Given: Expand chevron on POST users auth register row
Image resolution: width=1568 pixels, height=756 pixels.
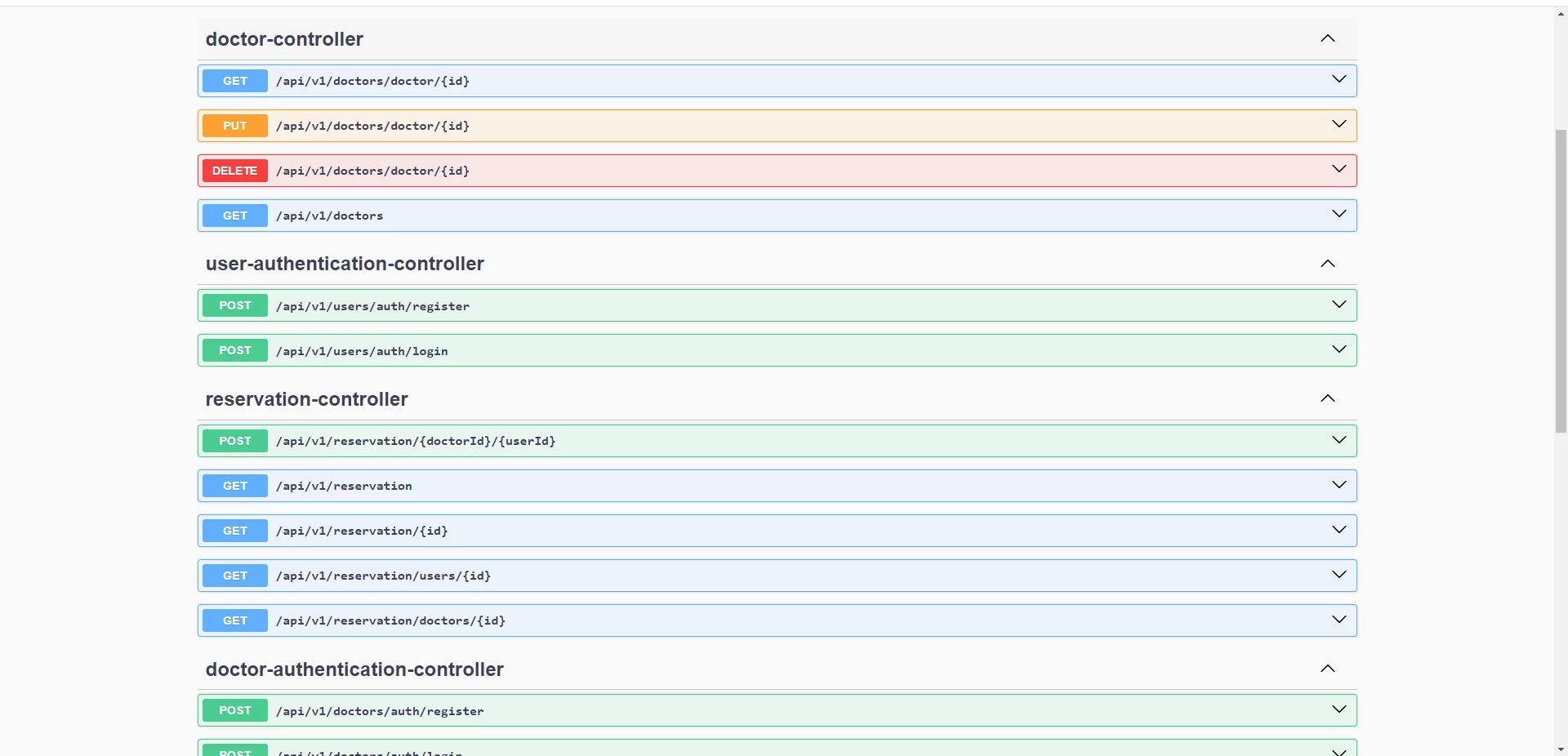Looking at the screenshot, I should click(x=1339, y=305).
